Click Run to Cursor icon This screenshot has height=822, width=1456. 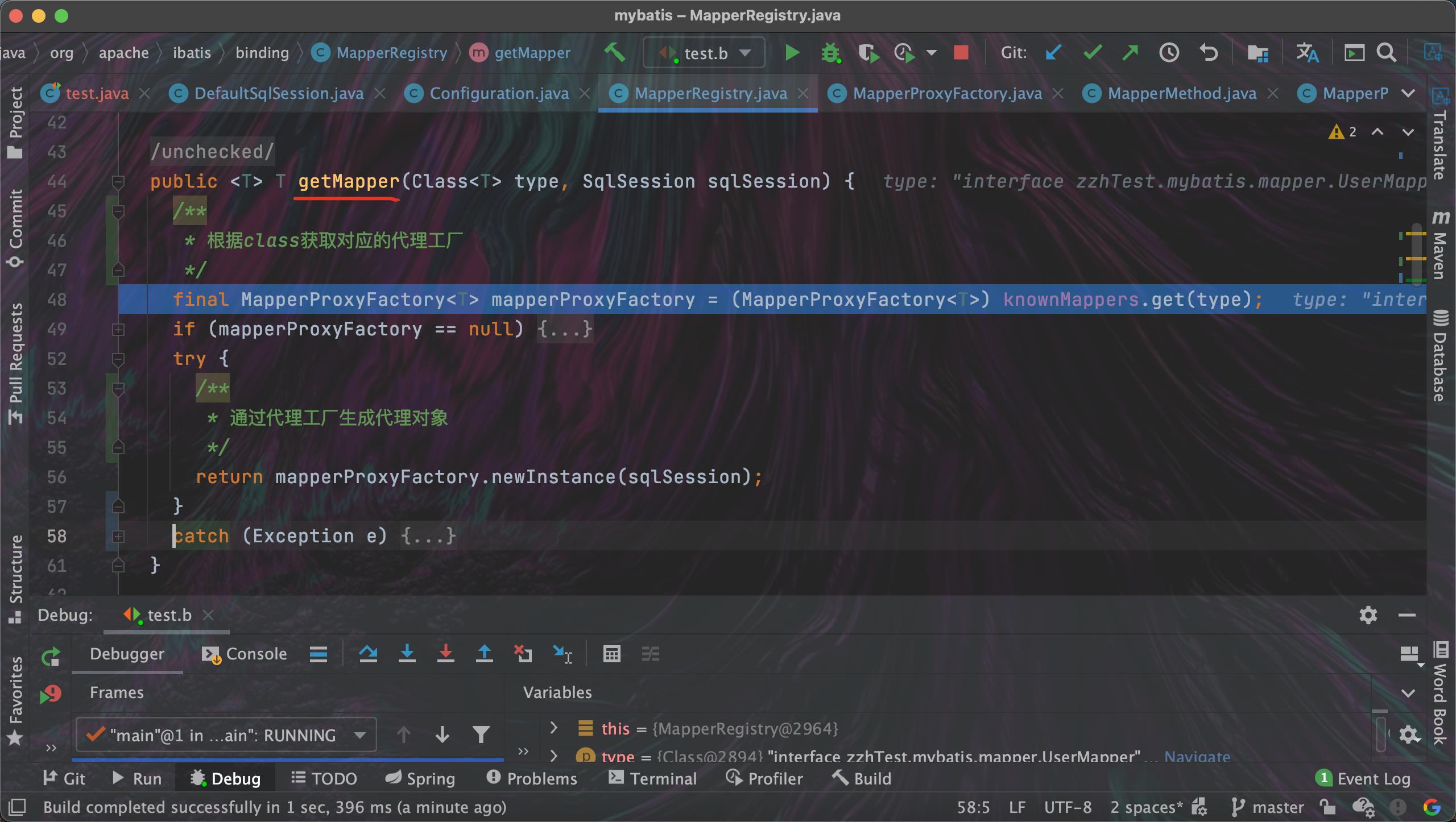click(x=562, y=654)
